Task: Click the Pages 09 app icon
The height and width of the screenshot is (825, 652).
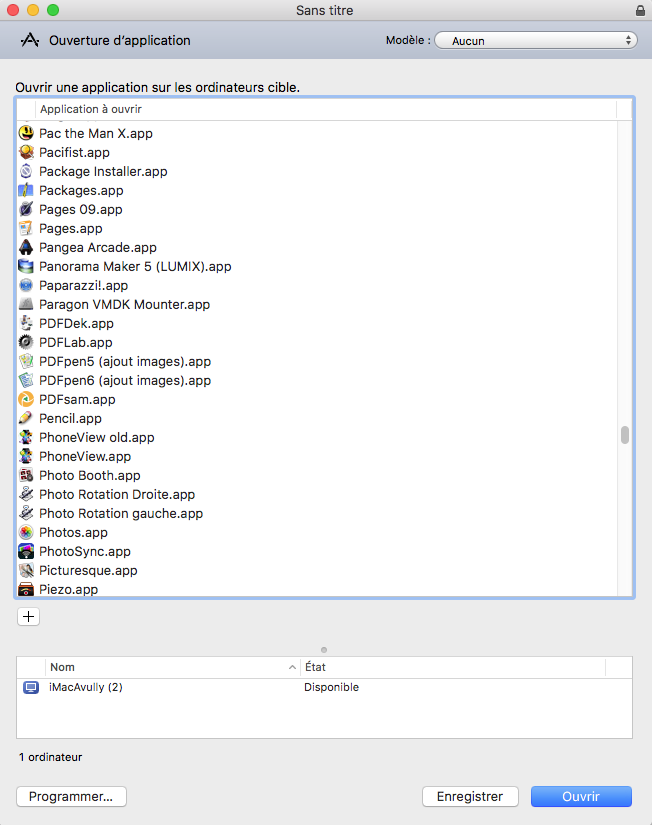Action: (x=26, y=209)
